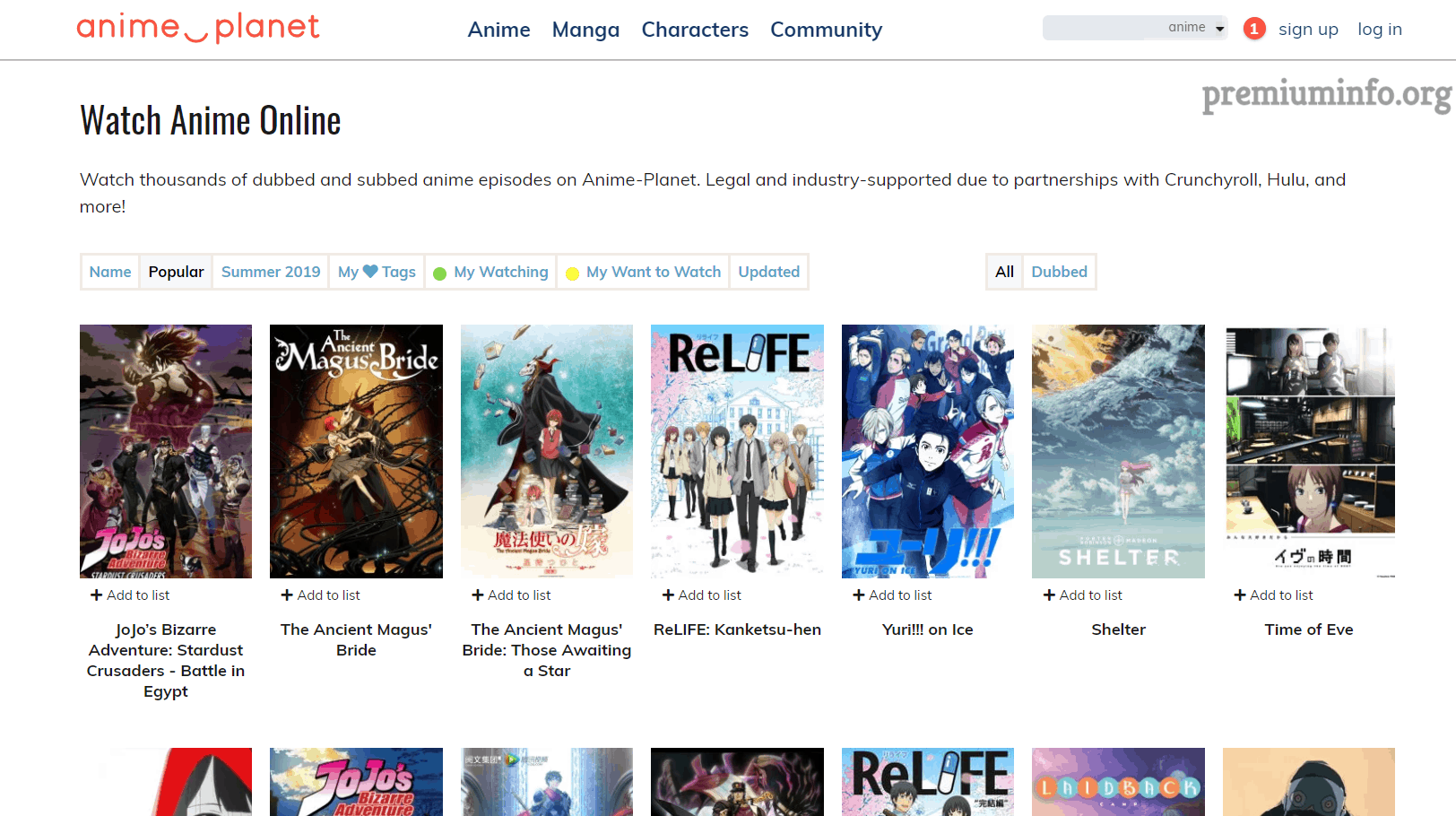Click plus icon under Shelter poster
Image resolution: width=1456 pixels, height=816 pixels.
[1049, 595]
